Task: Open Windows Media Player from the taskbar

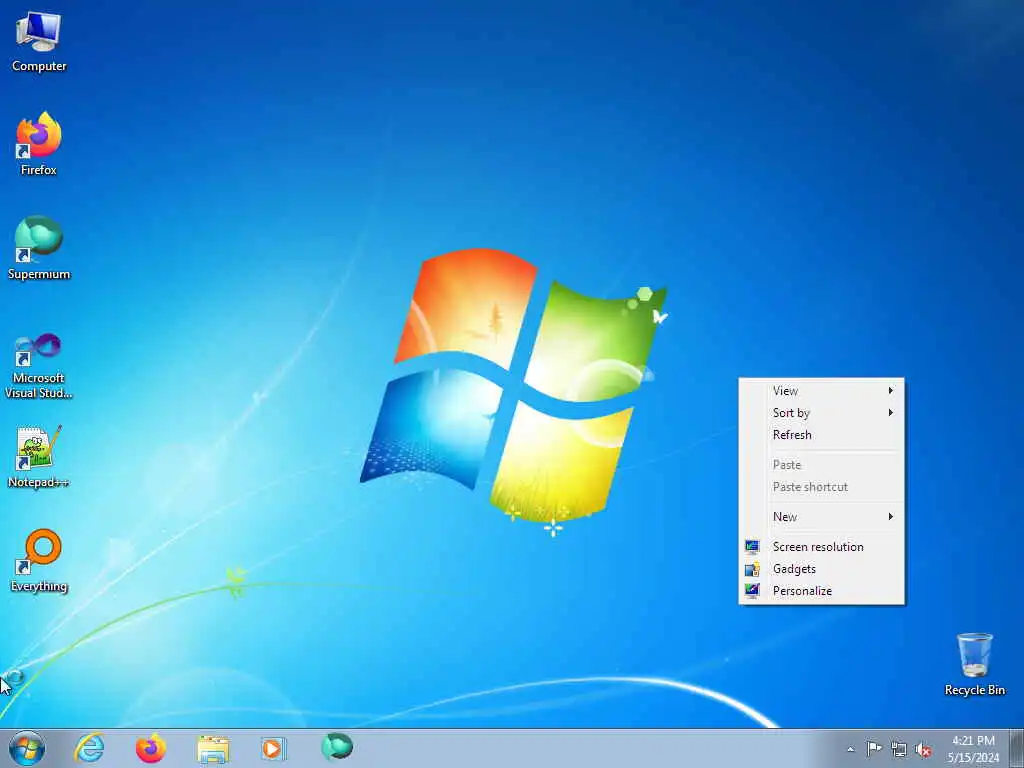Action: pos(273,748)
